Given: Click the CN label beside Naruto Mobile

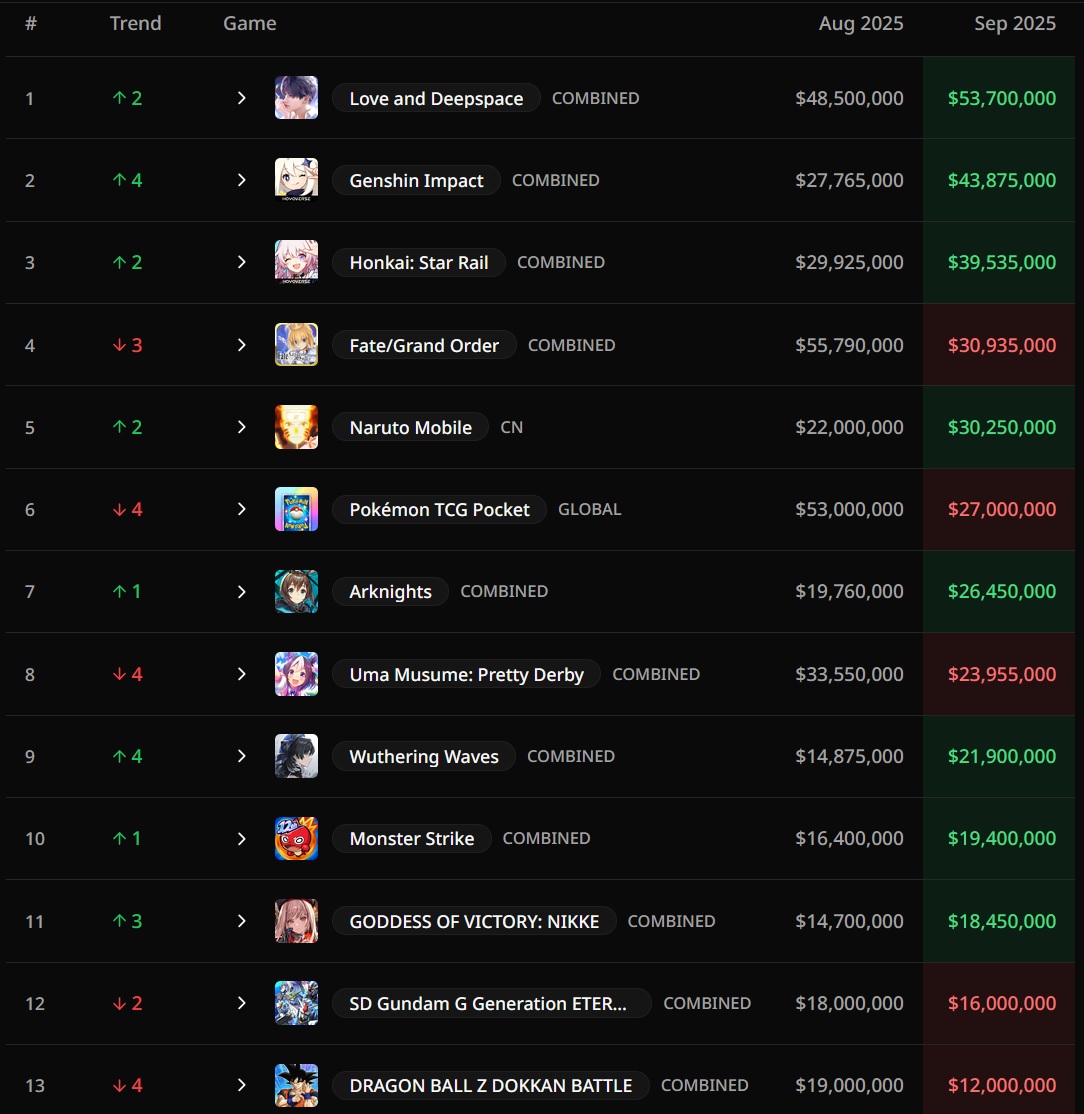Looking at the screenshot, I should click(x=512, y=427).
